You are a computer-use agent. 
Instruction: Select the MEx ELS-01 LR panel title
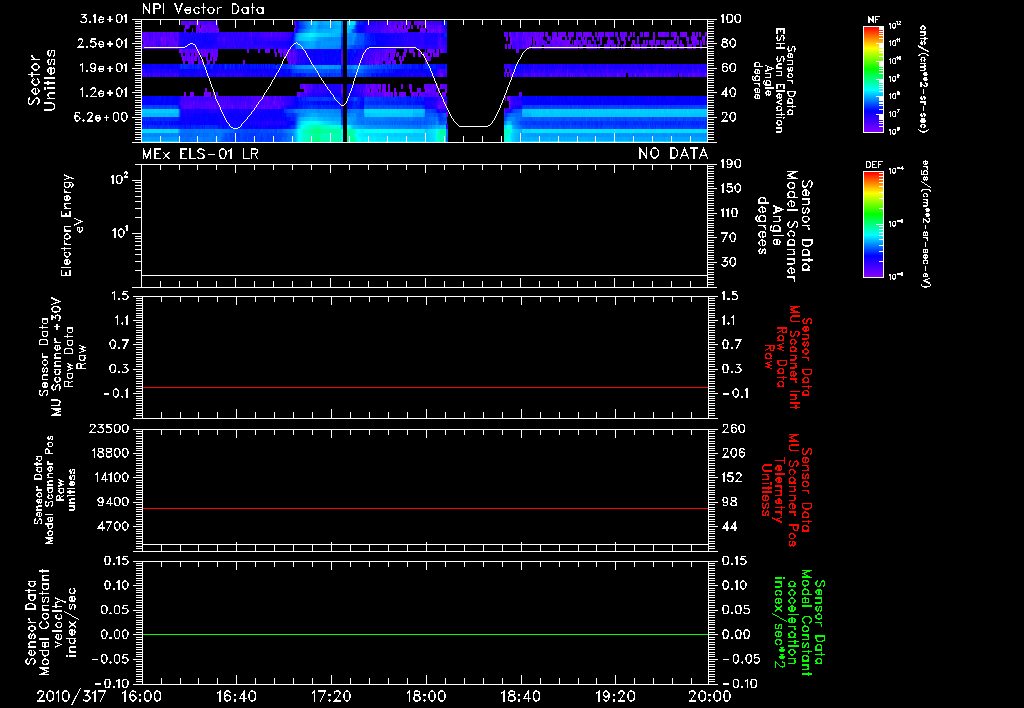pos(200,154)
